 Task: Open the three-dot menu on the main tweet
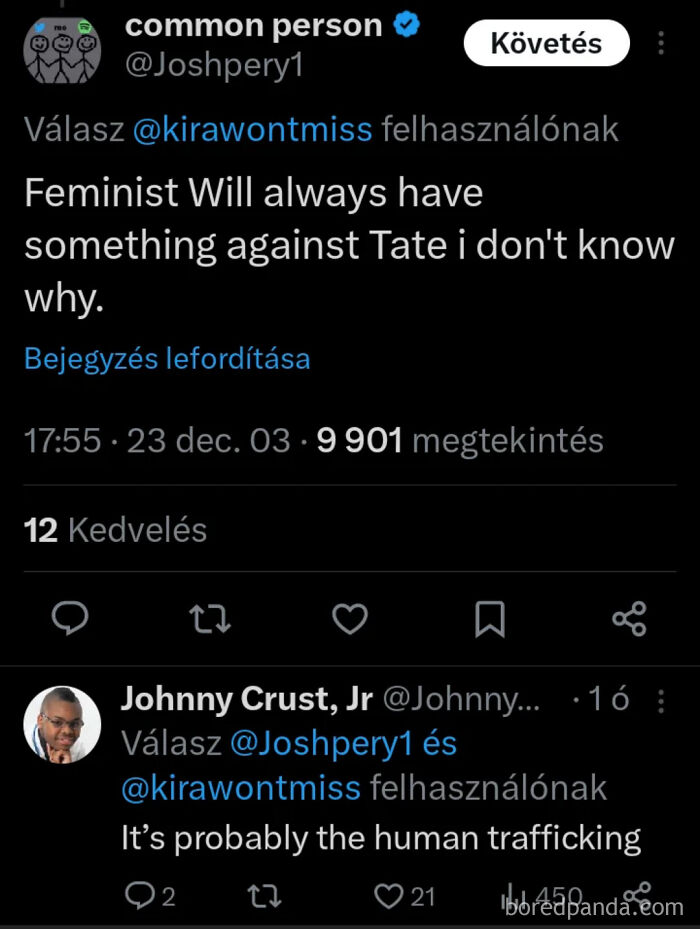pos(662,43)
